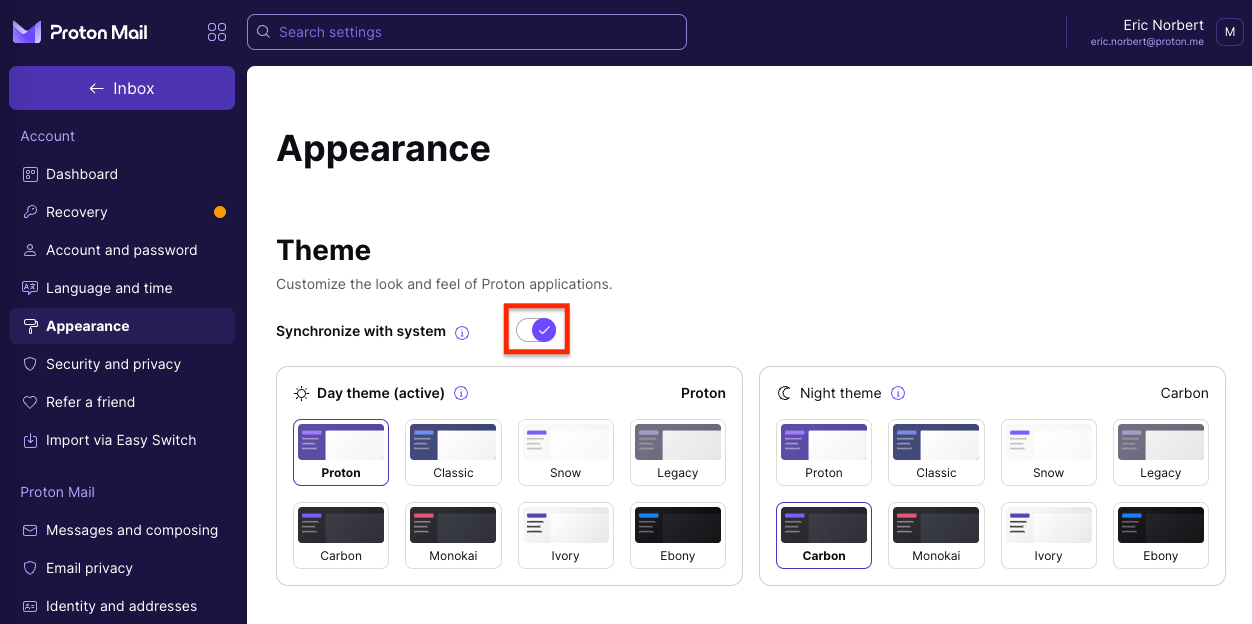Screen dimensions: 1252x624
Task: Select Legacy as the day theme
Action: [677, 452]
